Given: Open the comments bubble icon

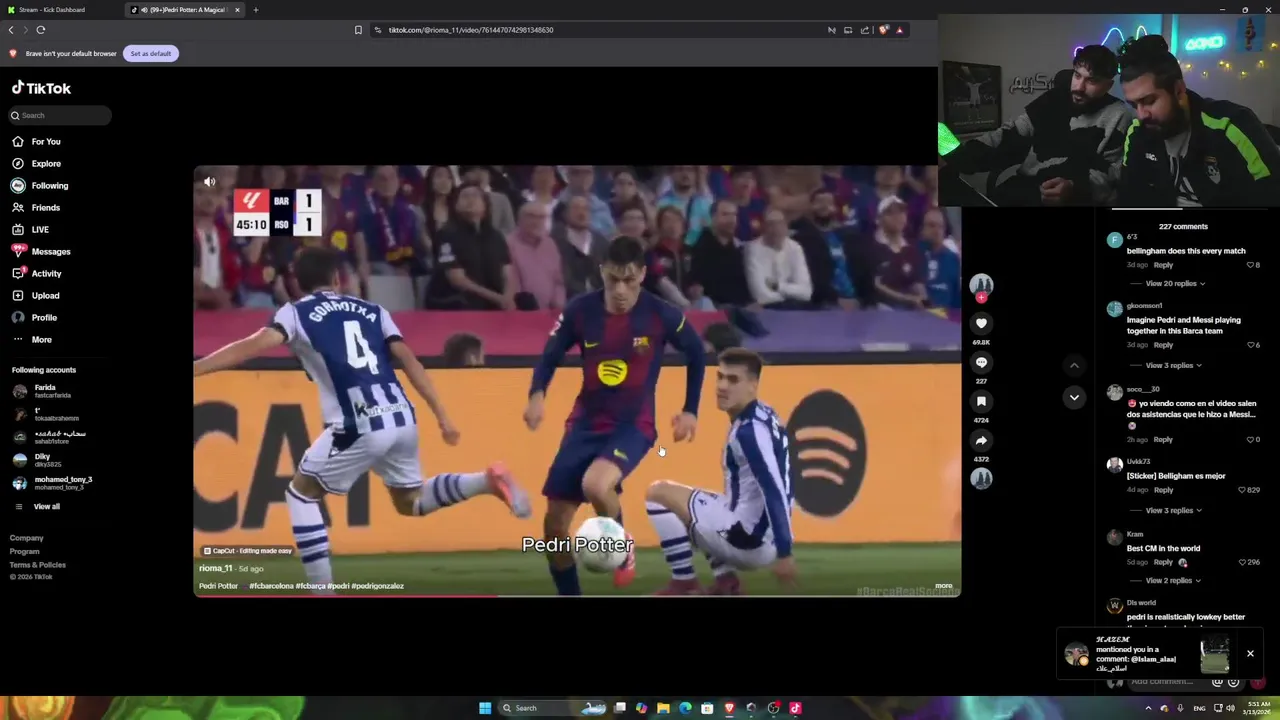Looking at the screenshot, I should point(981,362).
